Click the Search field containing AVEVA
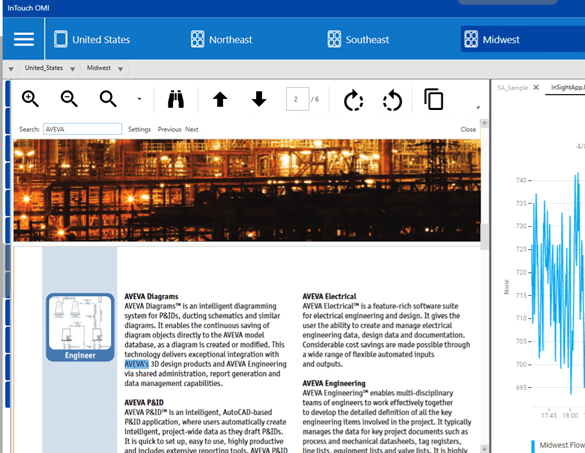The image size is (585, 453). click(82, 129)
